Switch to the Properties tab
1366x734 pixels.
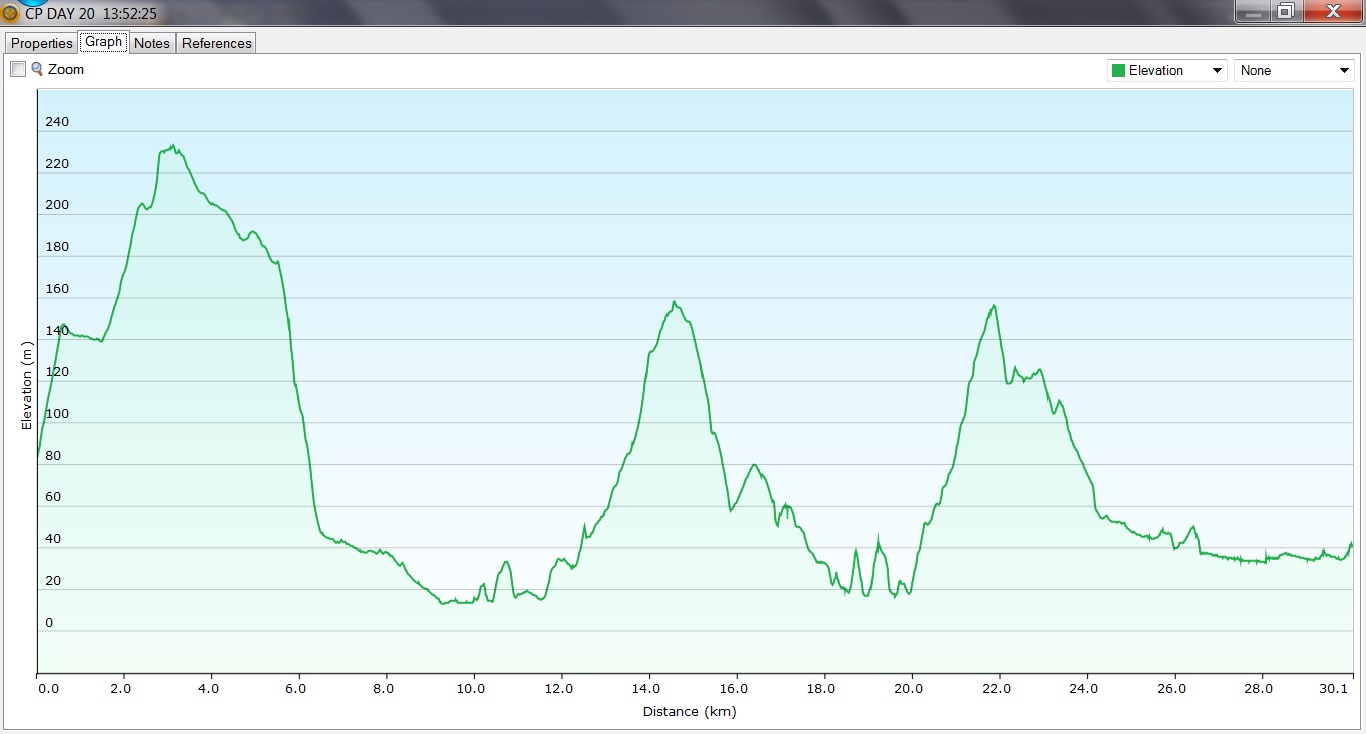(x=42, y=43)
